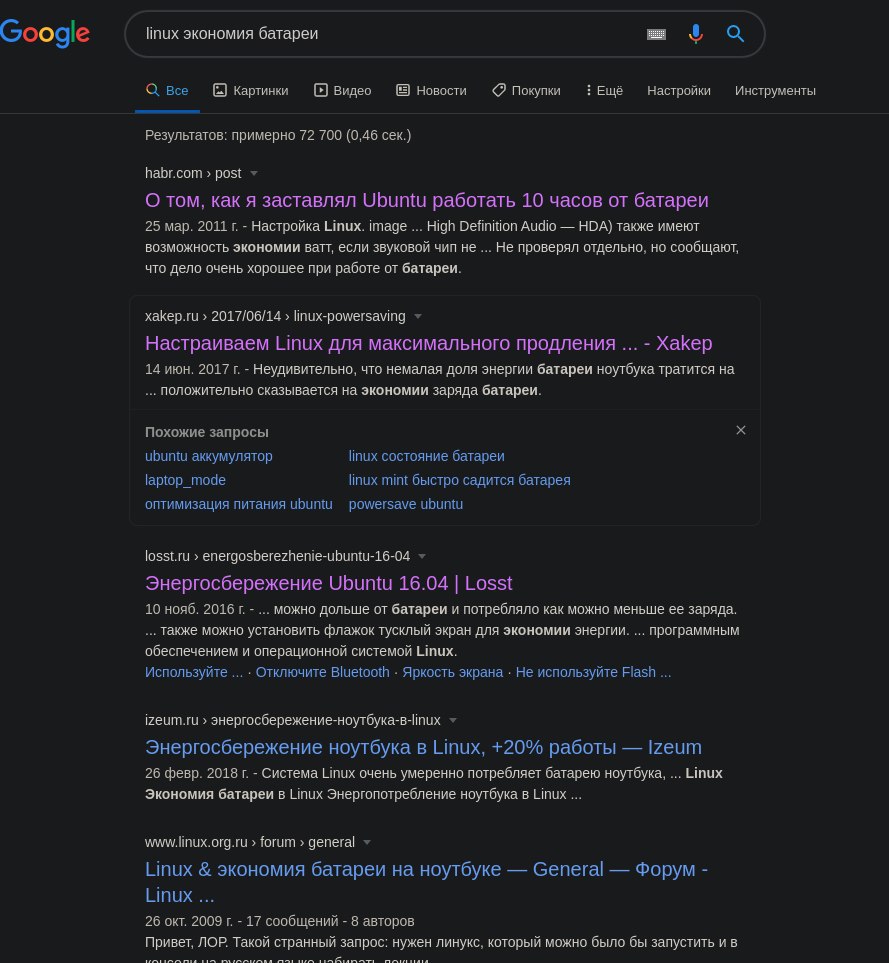889x963 pixels.
Task: Open the Картинки image search tab
Action: (x=250, y=90)
